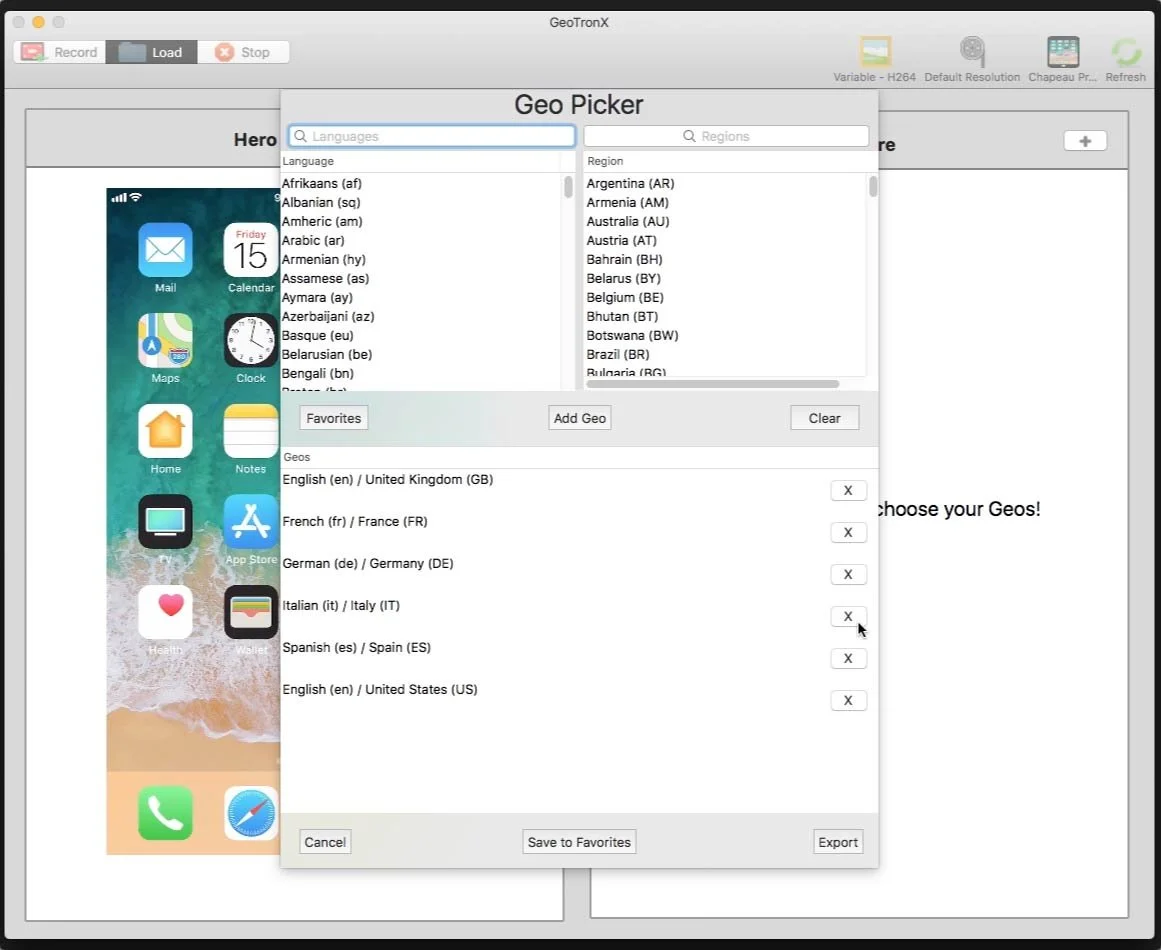Viewport: 1161px width, 950px height.
Task: Click the Export button
Action: pyautogui.click(x=837, y=842)
